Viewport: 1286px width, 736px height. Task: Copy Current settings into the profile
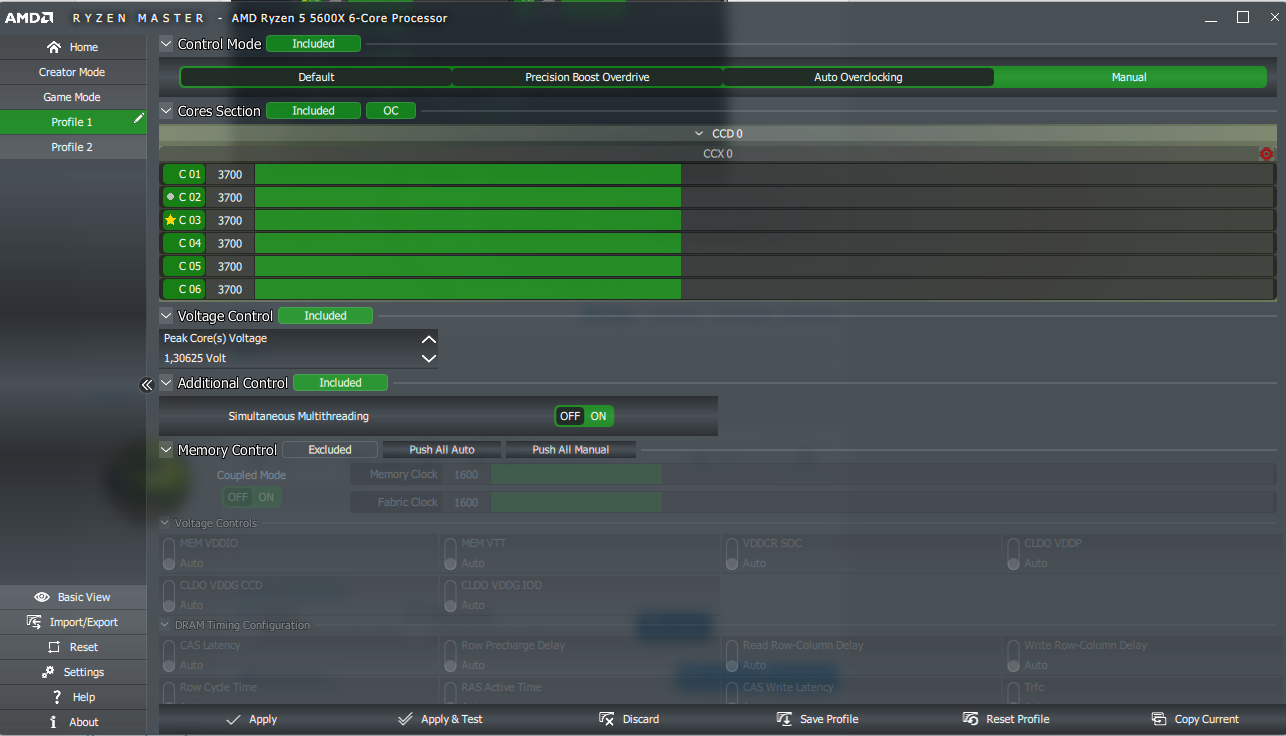coord(1194,719)
